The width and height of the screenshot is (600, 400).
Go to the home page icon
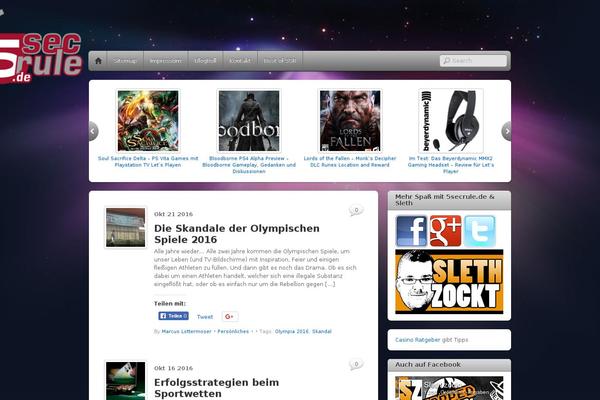click(x=98, y=61)
